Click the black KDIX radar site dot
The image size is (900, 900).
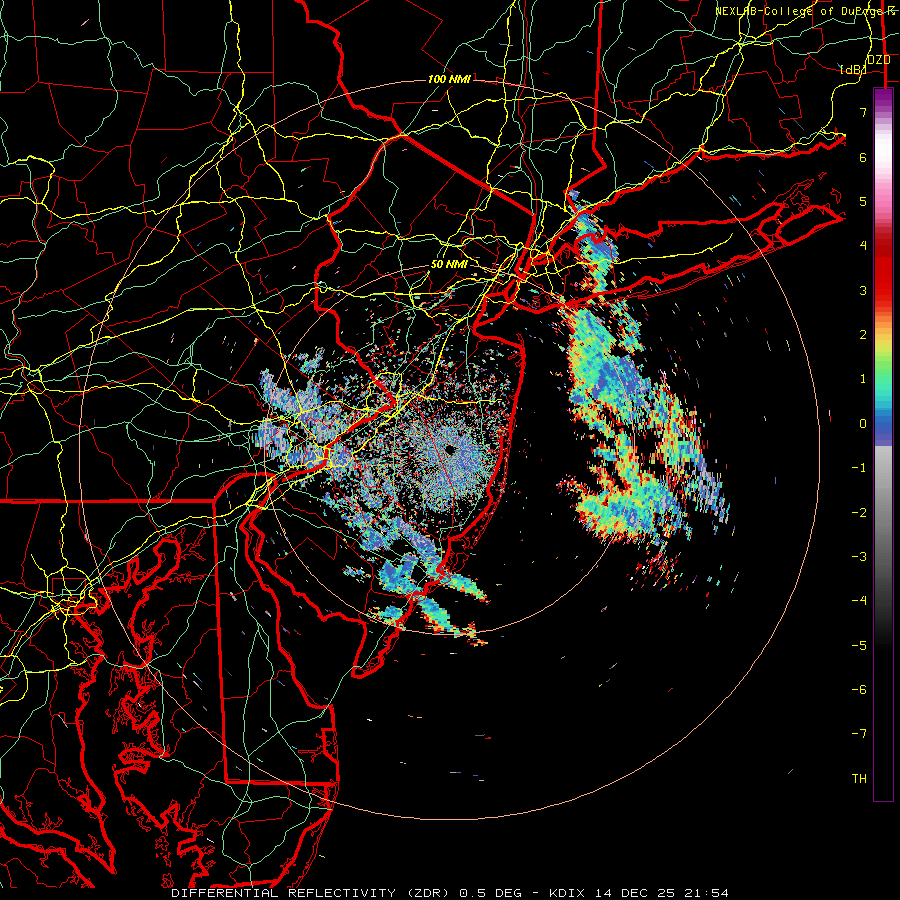coord(450,450)
